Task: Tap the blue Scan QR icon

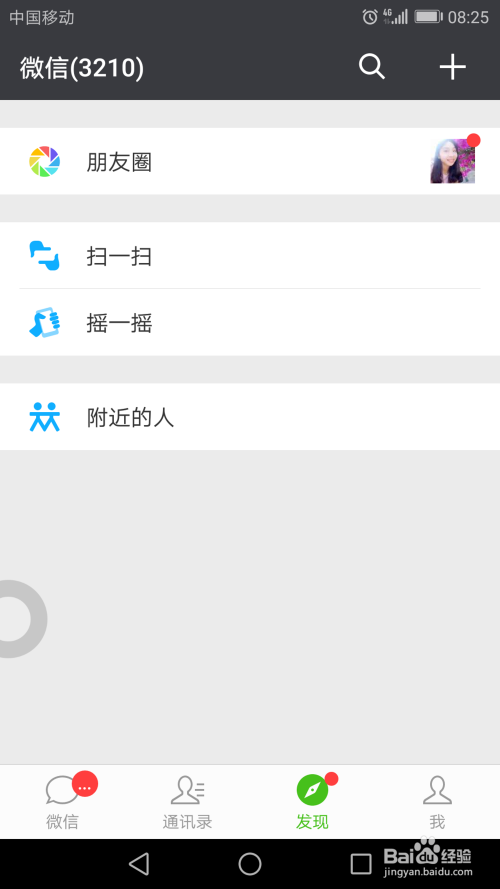Action: (44, 256)
